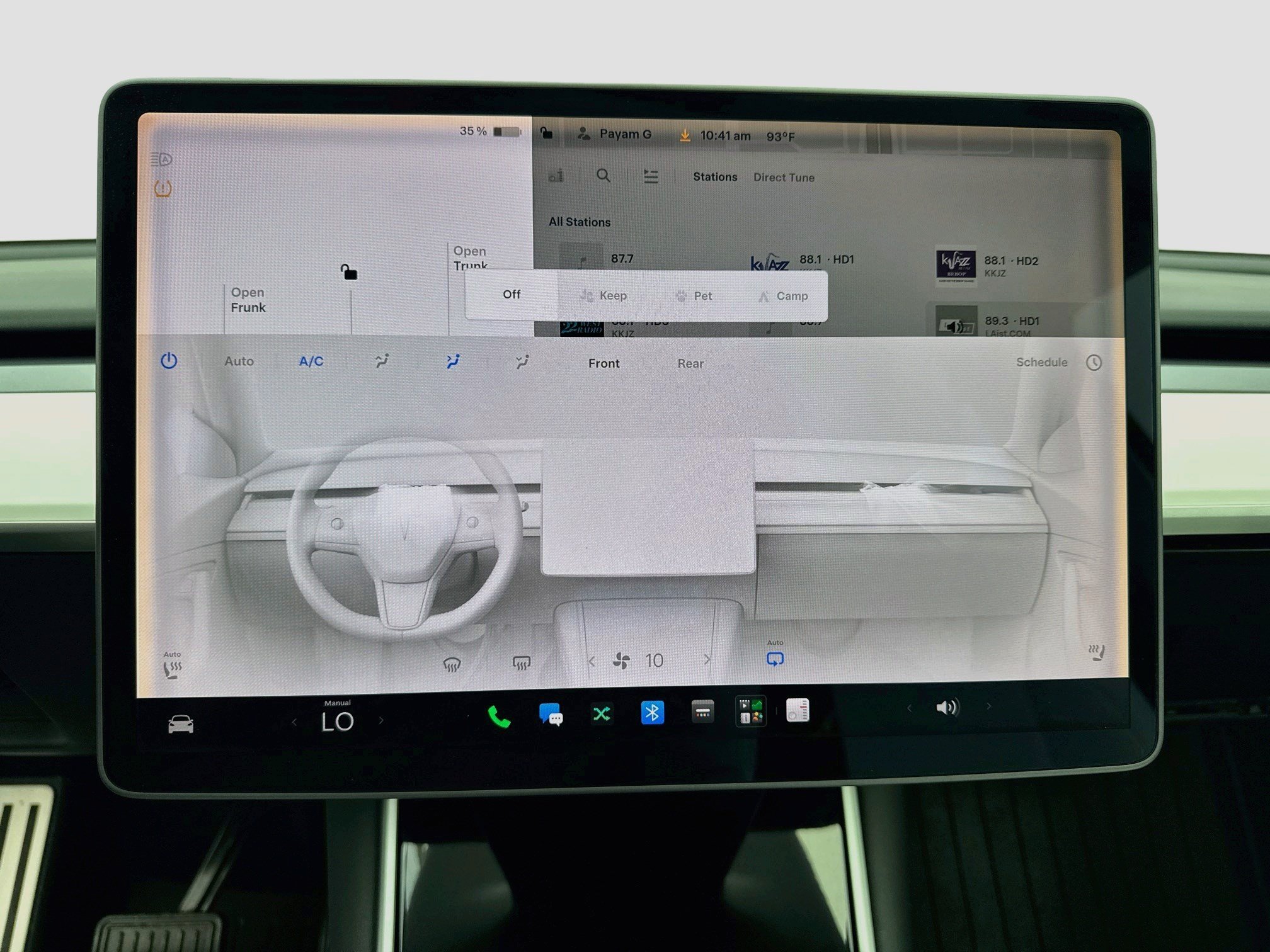This screenshot has height=952, width=1270.
Task: Open the green Phone app
Action: click(x=498, y=717)
